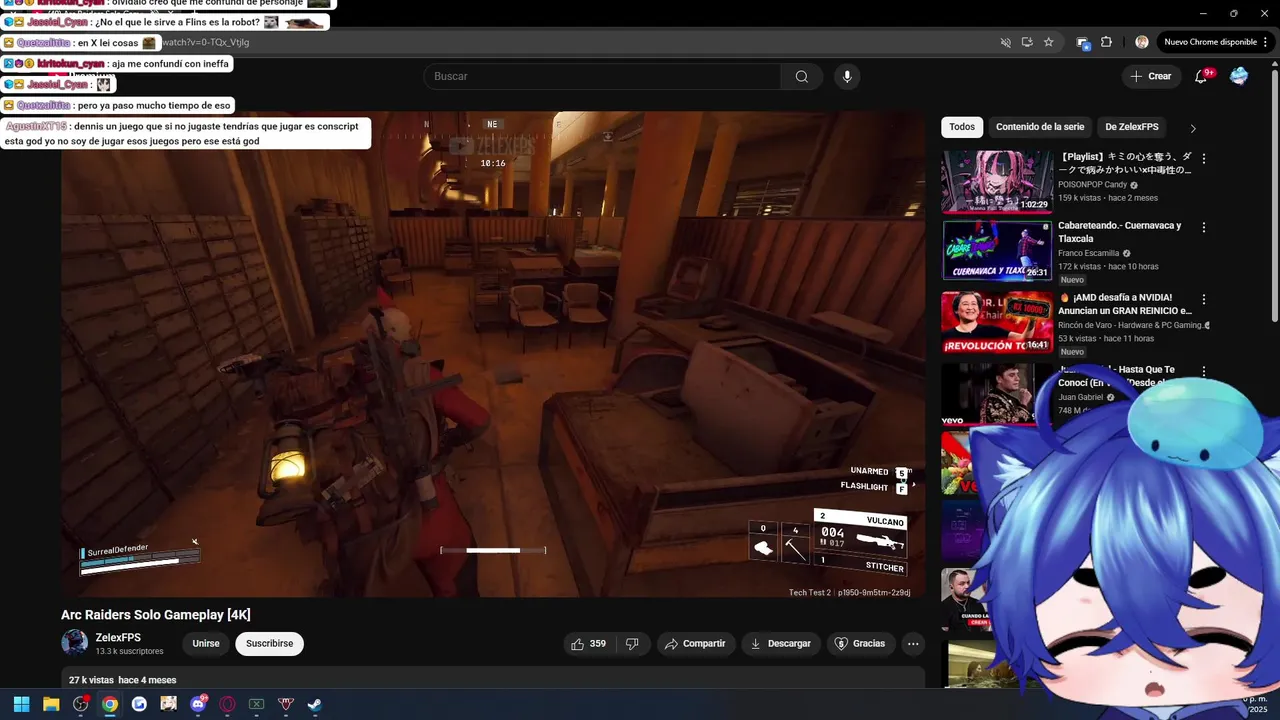
Task: Click the YouTube search magnifier button
Action: (802, 77)
